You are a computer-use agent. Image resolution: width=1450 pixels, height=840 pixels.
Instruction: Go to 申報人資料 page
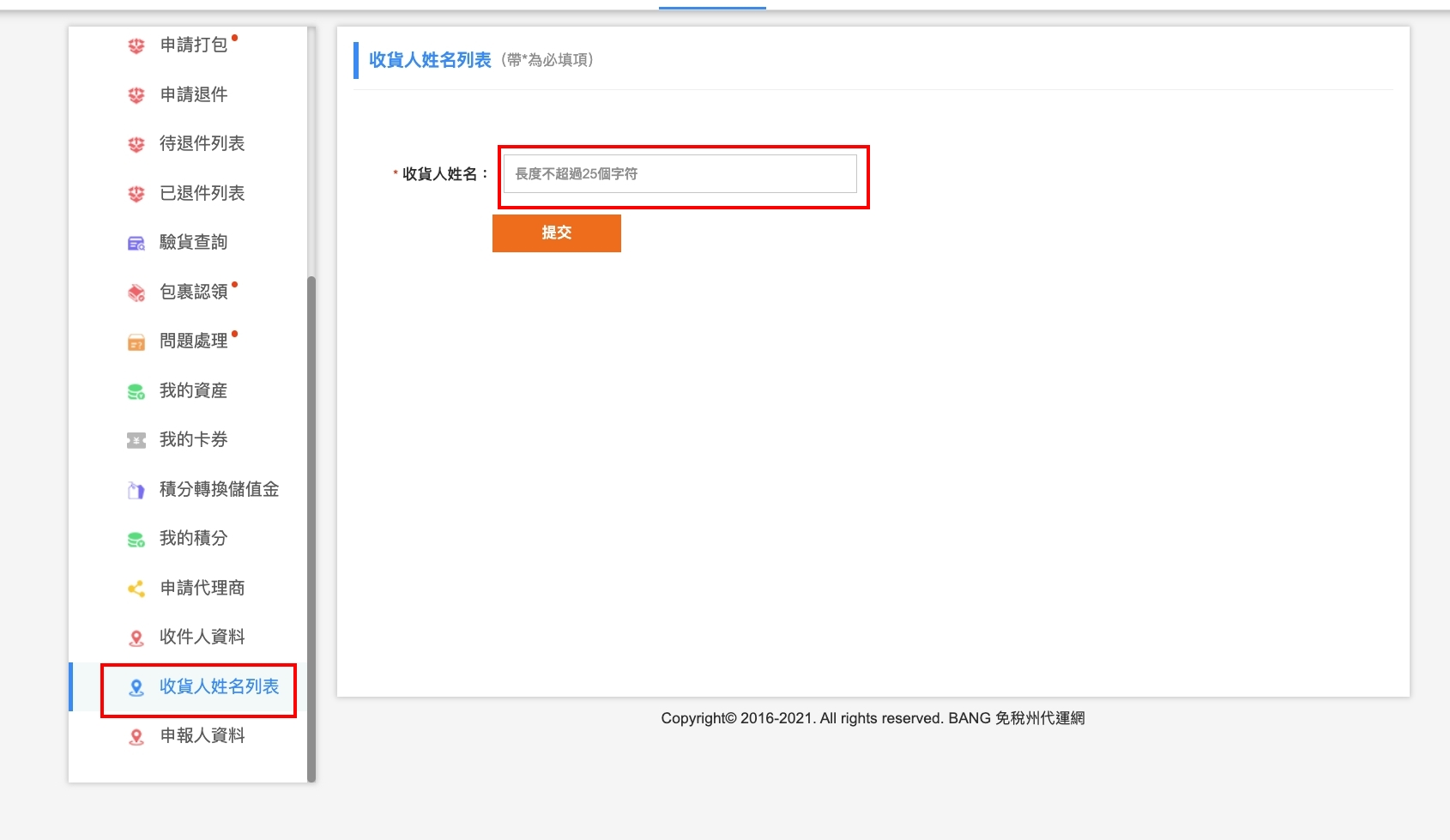202,736
